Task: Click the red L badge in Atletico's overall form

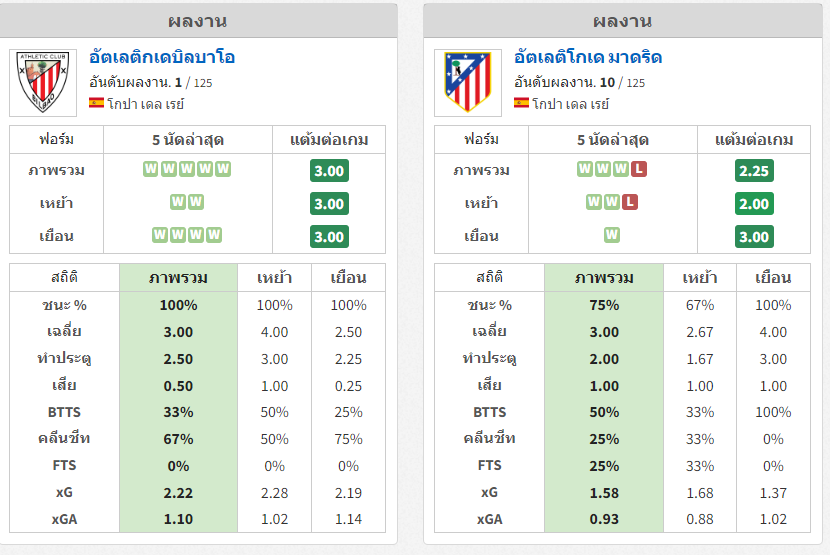Action: click(639, 169)
